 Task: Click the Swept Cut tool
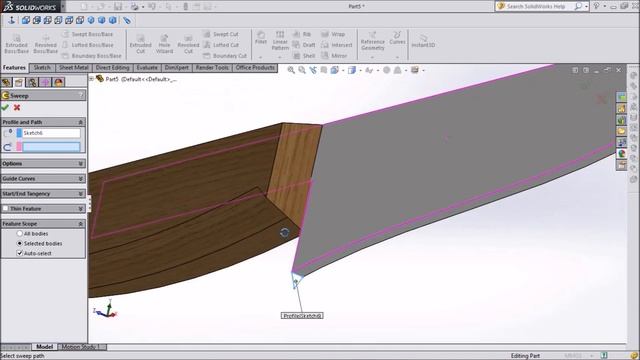point(221,34)
